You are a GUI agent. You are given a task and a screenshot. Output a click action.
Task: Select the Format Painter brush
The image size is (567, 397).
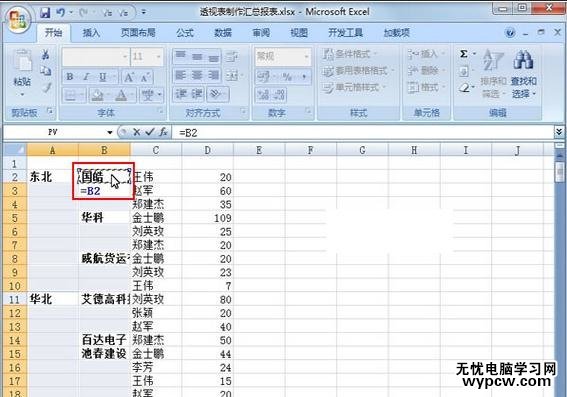coord(46,87)
